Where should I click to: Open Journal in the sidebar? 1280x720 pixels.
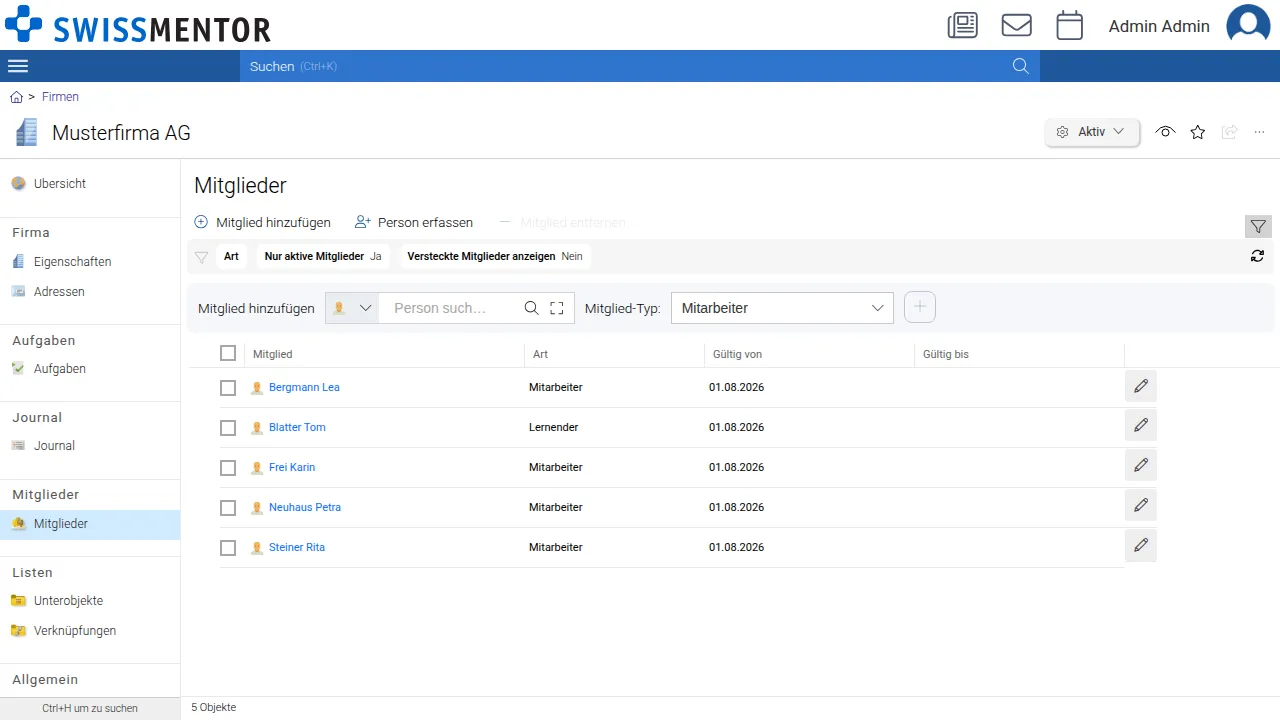click(x=54, y=446)
